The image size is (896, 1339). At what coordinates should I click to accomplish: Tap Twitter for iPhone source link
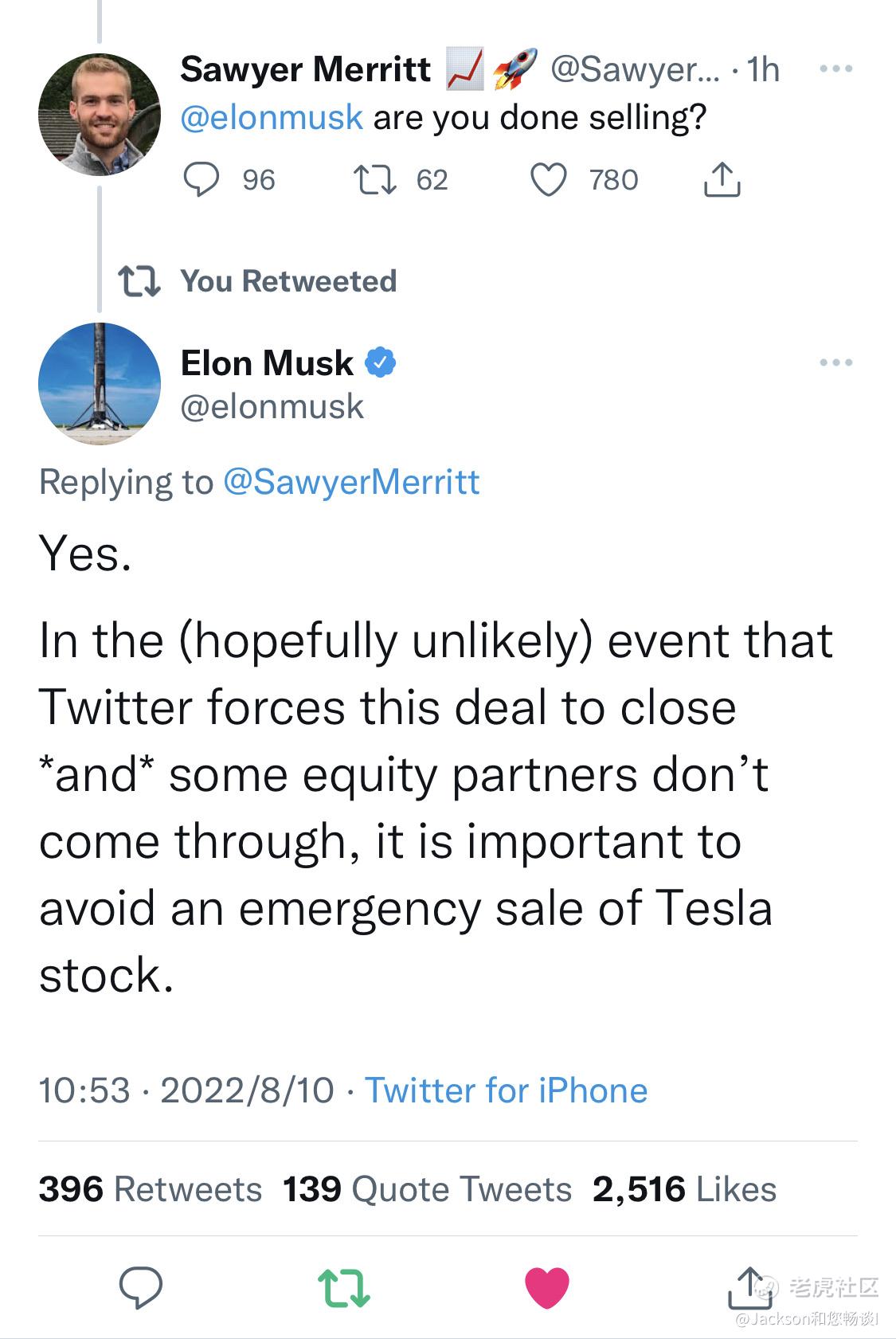click(506, 1090)
